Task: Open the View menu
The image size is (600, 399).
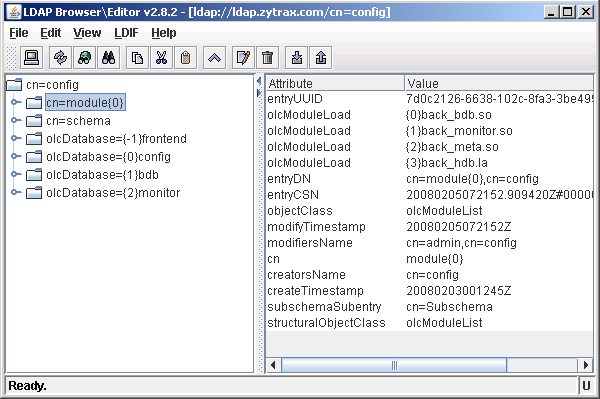Action: click(x=87, y=33)
